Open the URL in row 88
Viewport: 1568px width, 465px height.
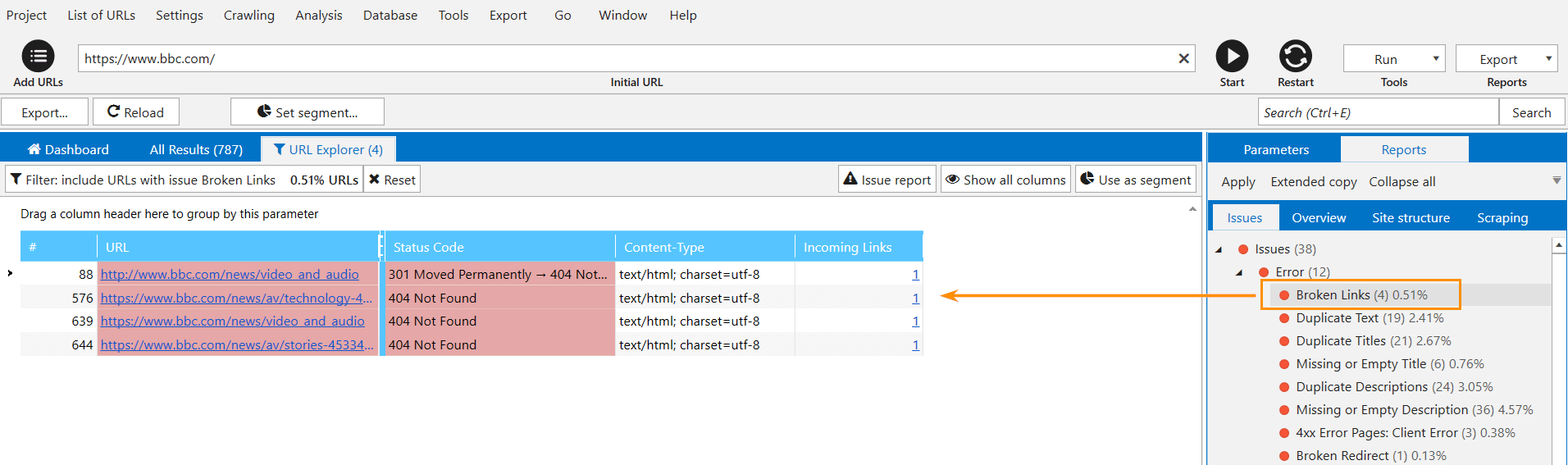tap(230, 274)
